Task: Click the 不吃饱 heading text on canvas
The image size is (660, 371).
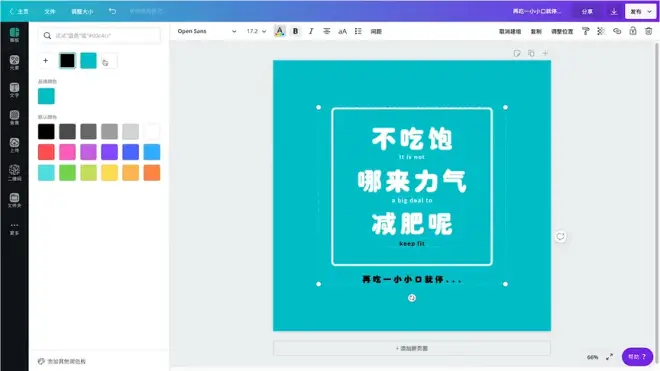Action: click(x=412, y=139)
